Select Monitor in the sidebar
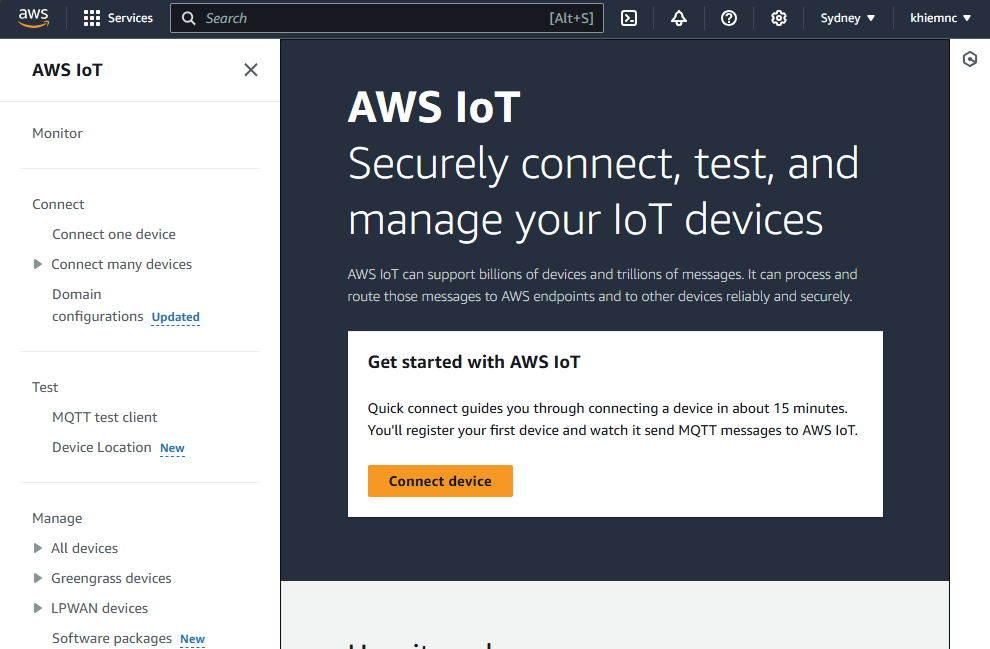This screenshot has width=990, height=649. point(57,133)
